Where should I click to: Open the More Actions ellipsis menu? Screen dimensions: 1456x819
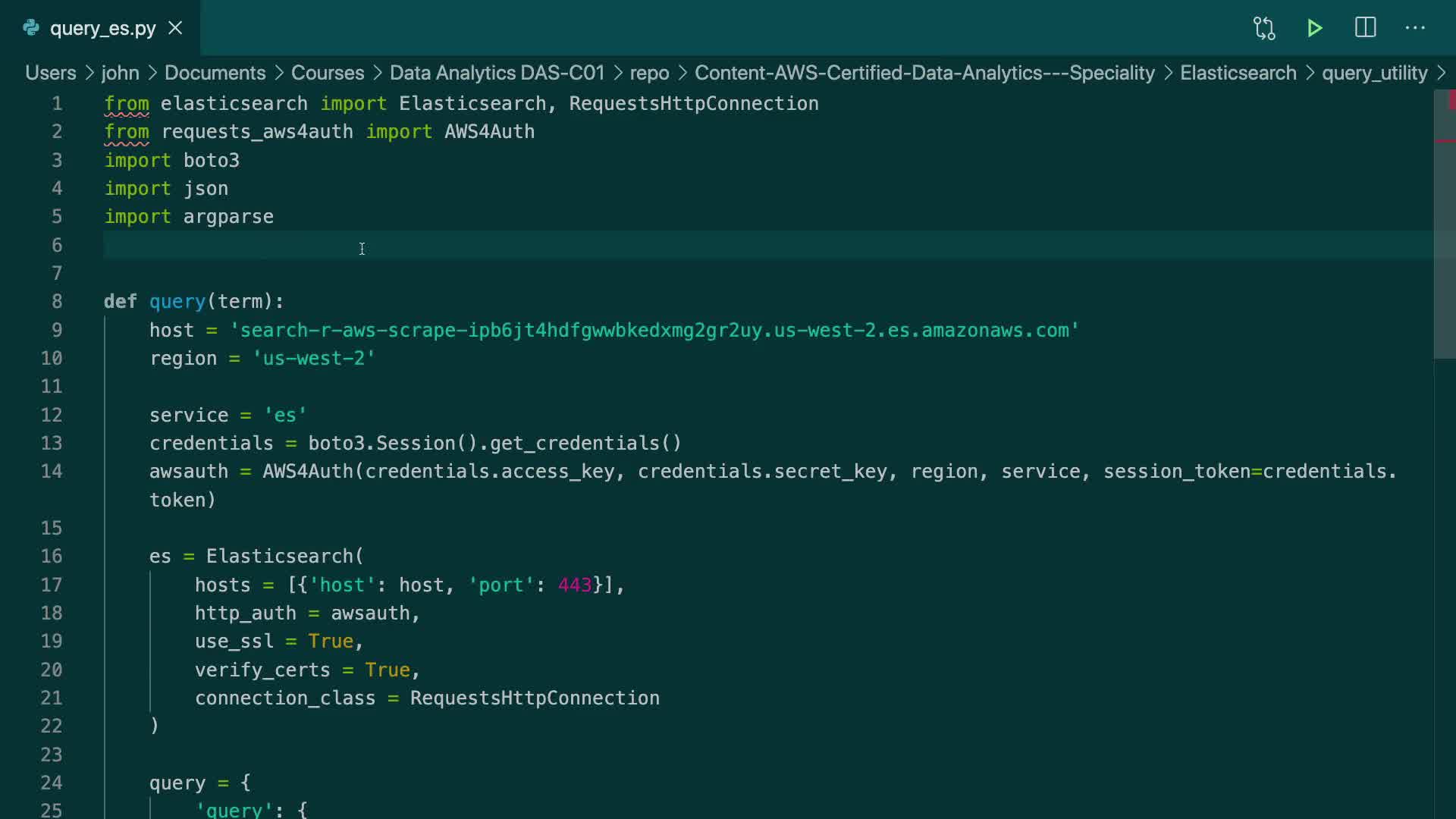[x=1415, y=28]
